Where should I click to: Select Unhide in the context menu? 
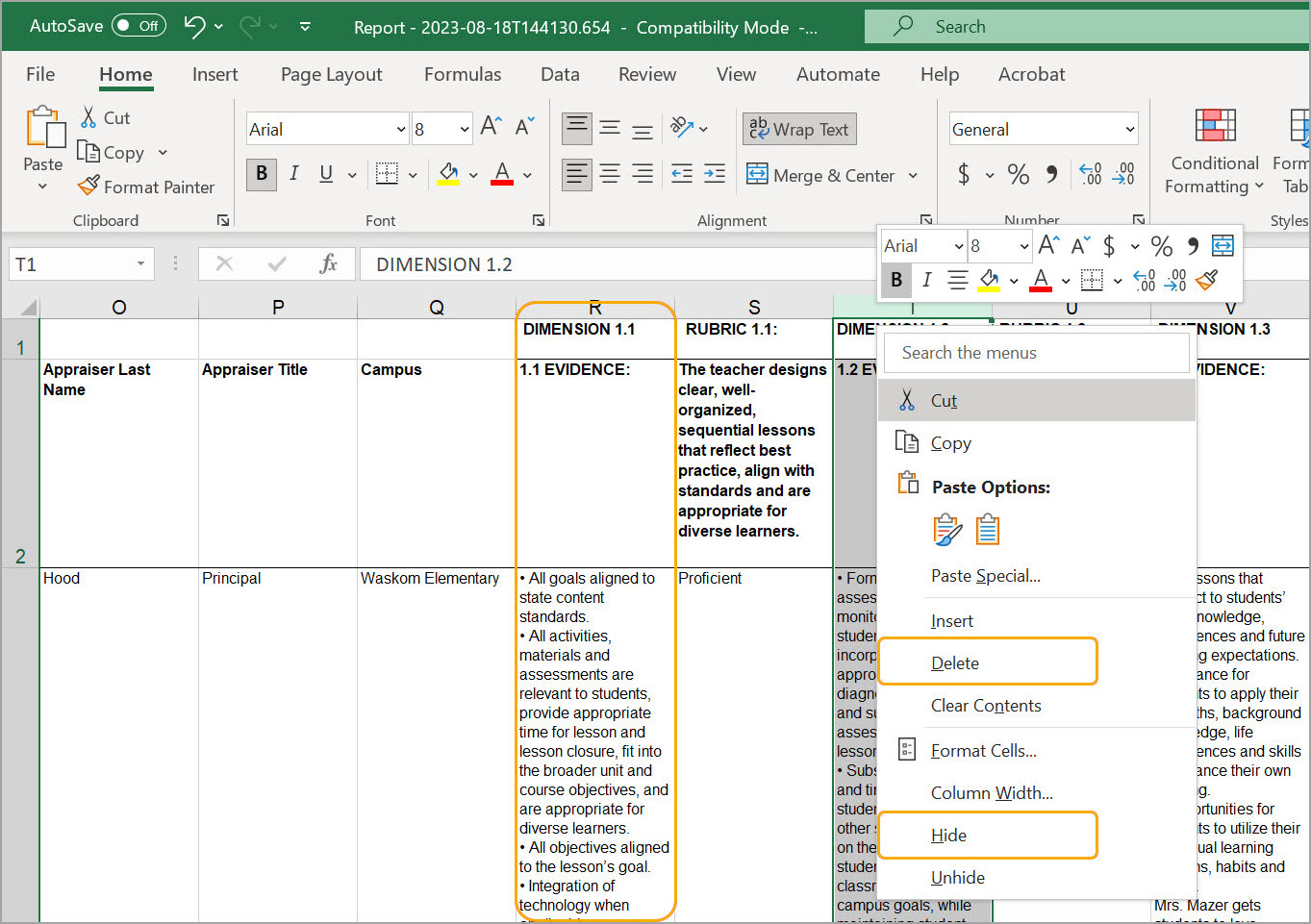(x=958, y=877)
